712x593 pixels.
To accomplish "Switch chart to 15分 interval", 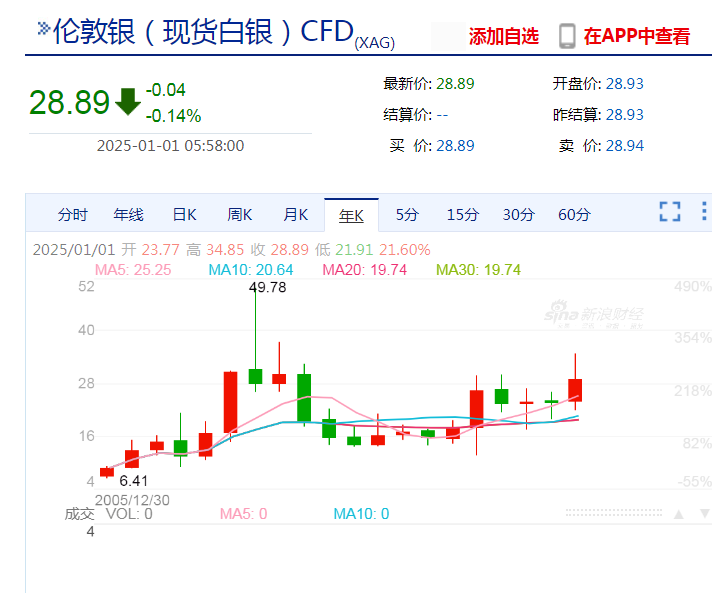I will coord(463,214).
